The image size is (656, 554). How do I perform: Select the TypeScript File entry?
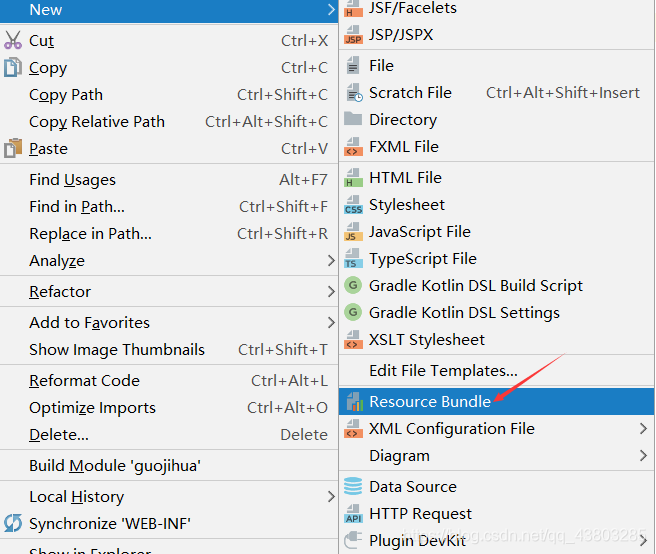[497, 259]
